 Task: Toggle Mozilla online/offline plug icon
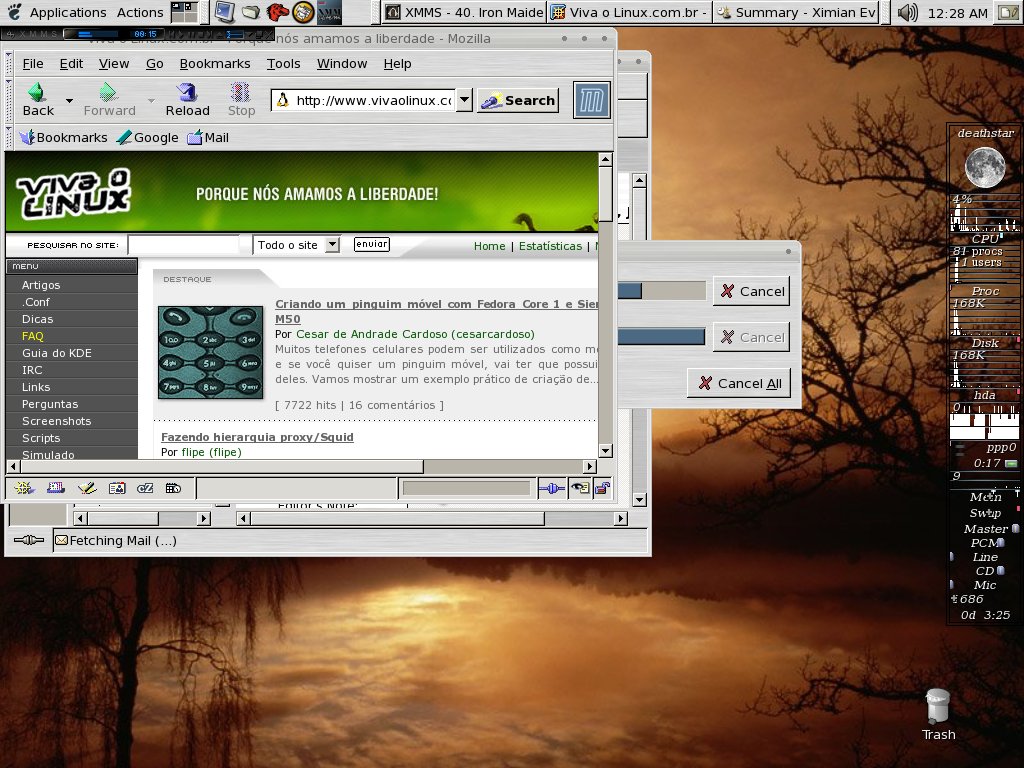click(x=552, y=488)
